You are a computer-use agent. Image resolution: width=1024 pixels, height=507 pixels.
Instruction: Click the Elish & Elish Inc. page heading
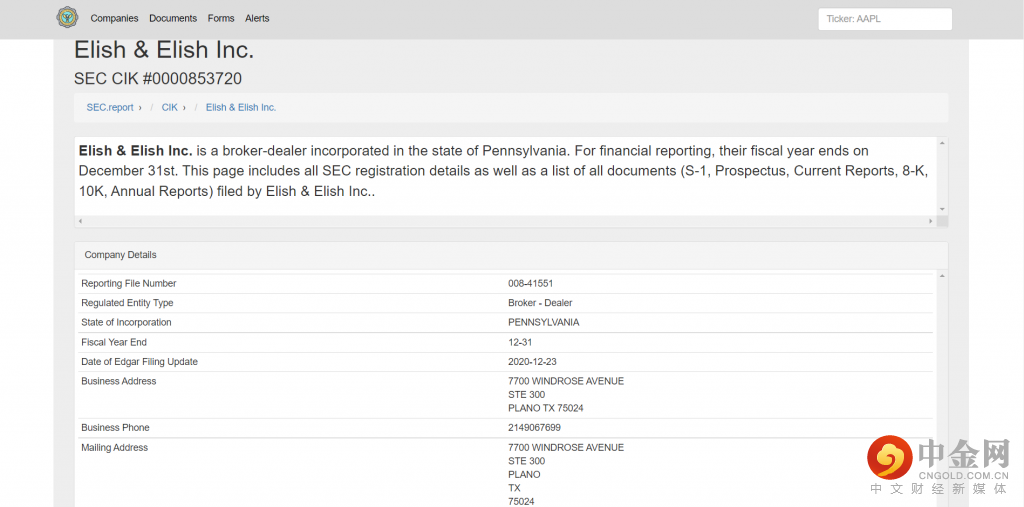point(164,50)
